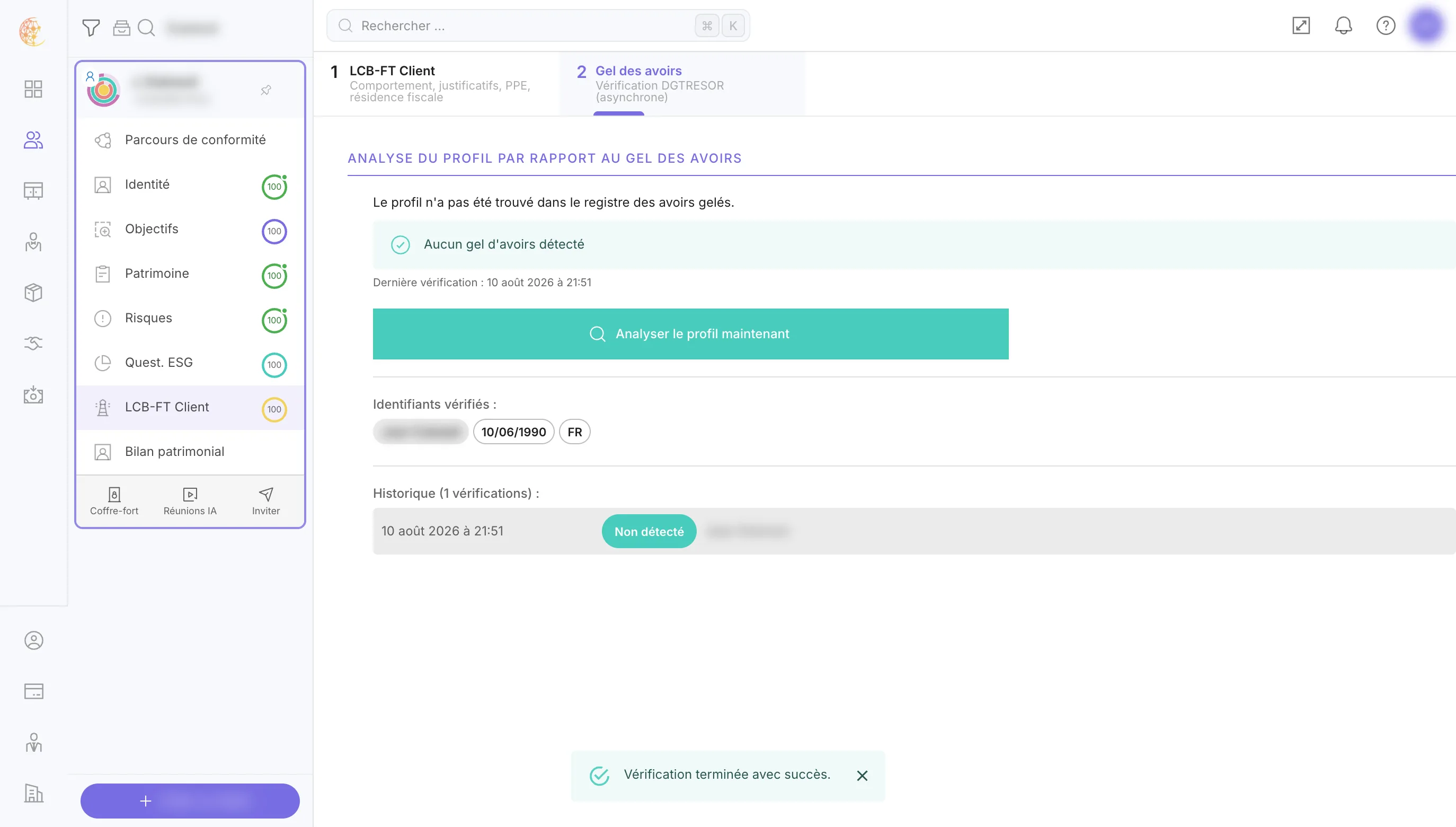This screenshot has height=827, width=1456.
Task: Open the filter funnel icon
Action: (91, 27)
